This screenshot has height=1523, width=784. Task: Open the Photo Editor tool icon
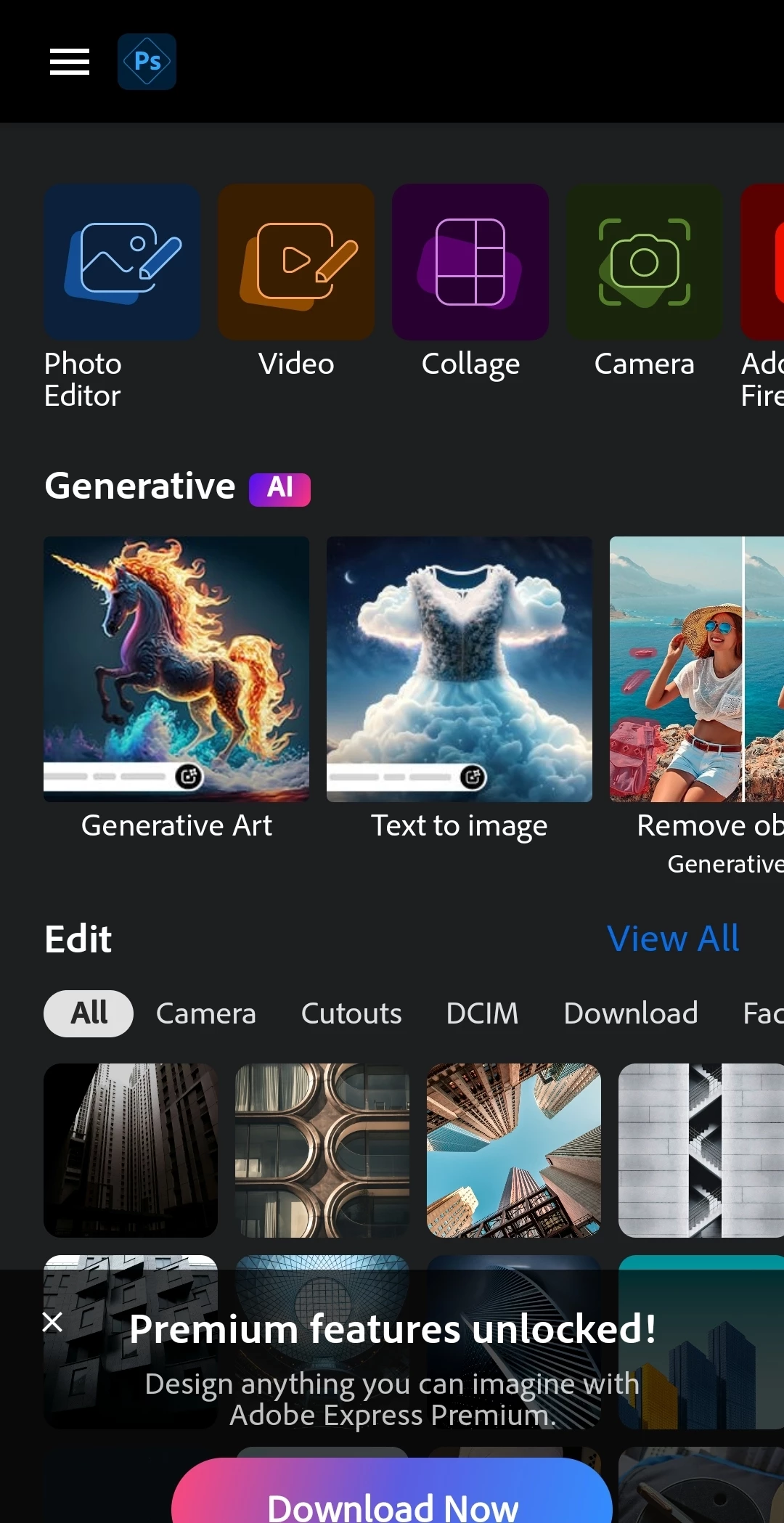[x=122, y=262]
